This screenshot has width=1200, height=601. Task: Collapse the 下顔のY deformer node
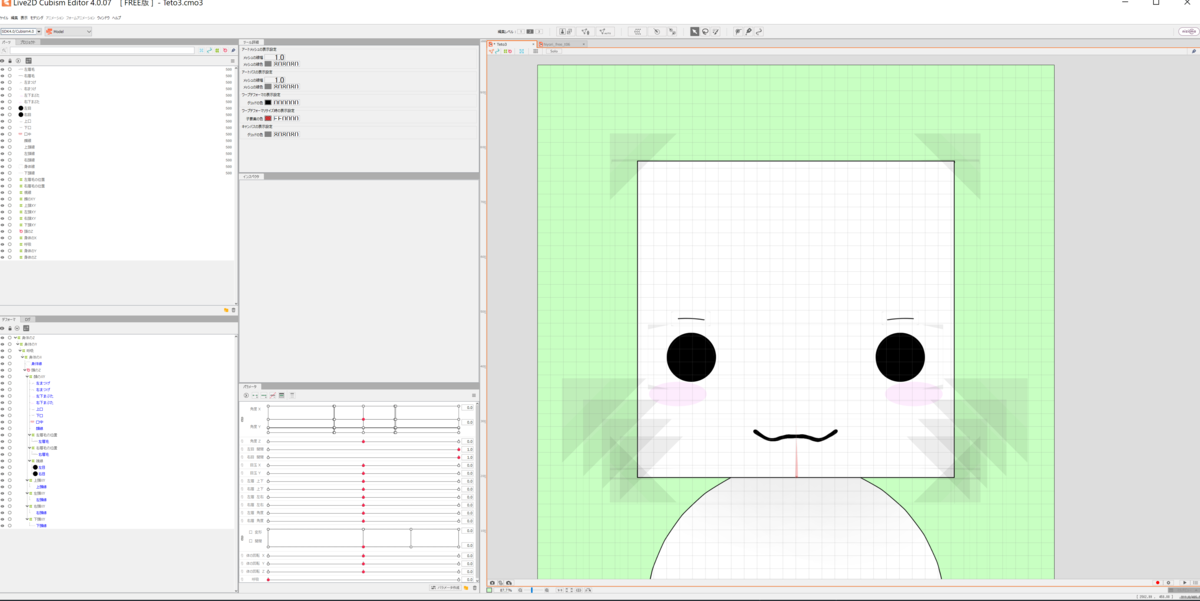27,519
